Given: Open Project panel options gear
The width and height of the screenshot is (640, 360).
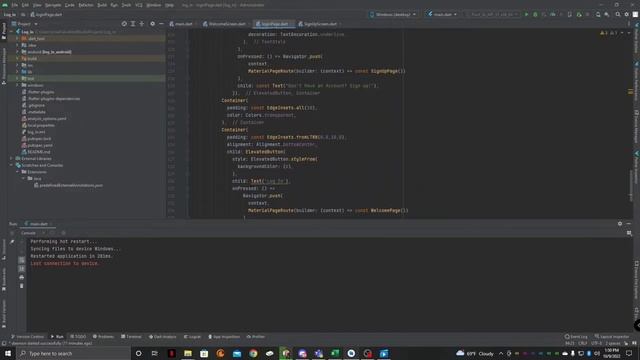Looking at the screenshot, I should coord(152,24).
